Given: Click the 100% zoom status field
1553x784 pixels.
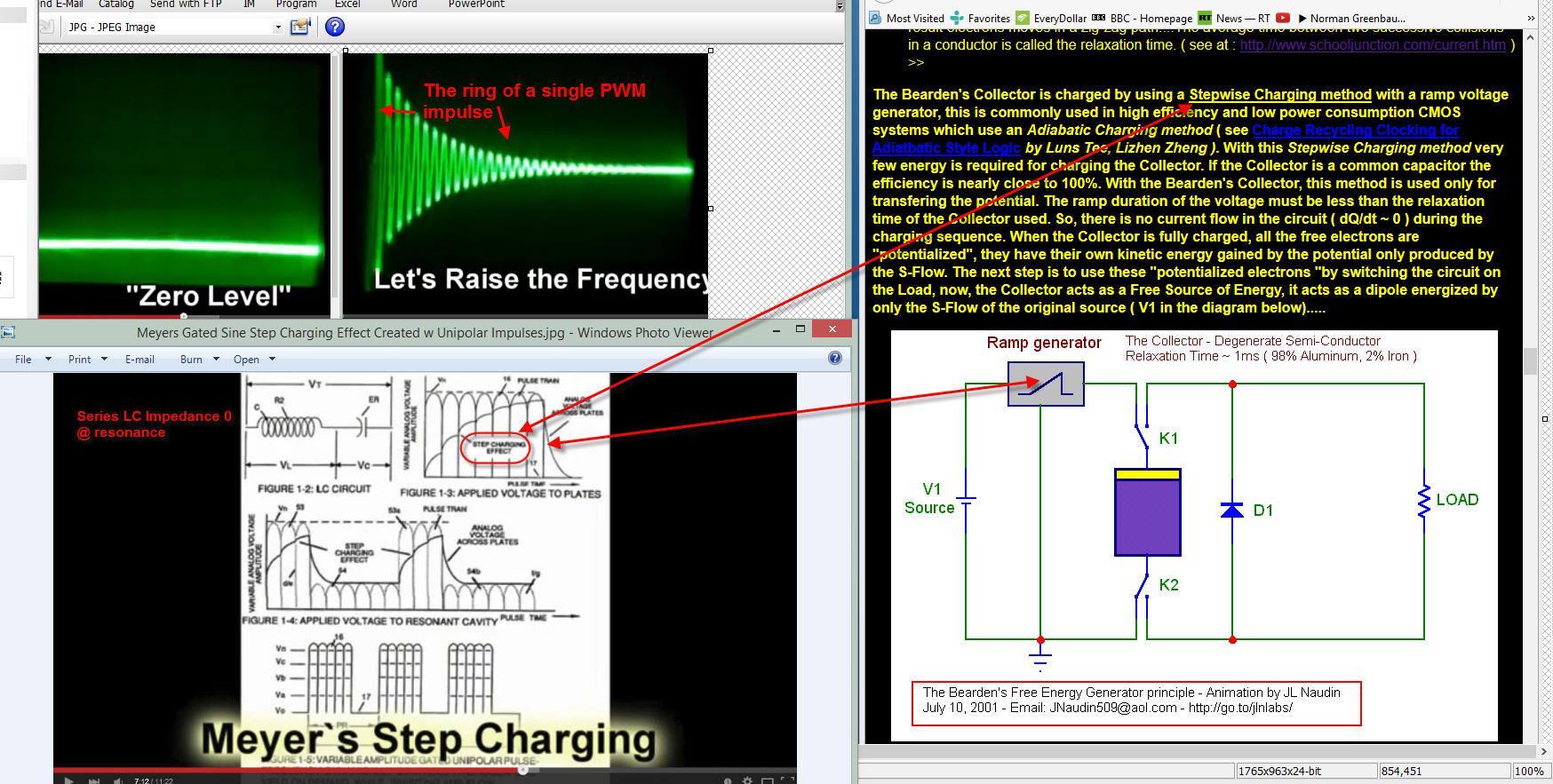Looking at the screenshot, I should (x=1530, y=771).
